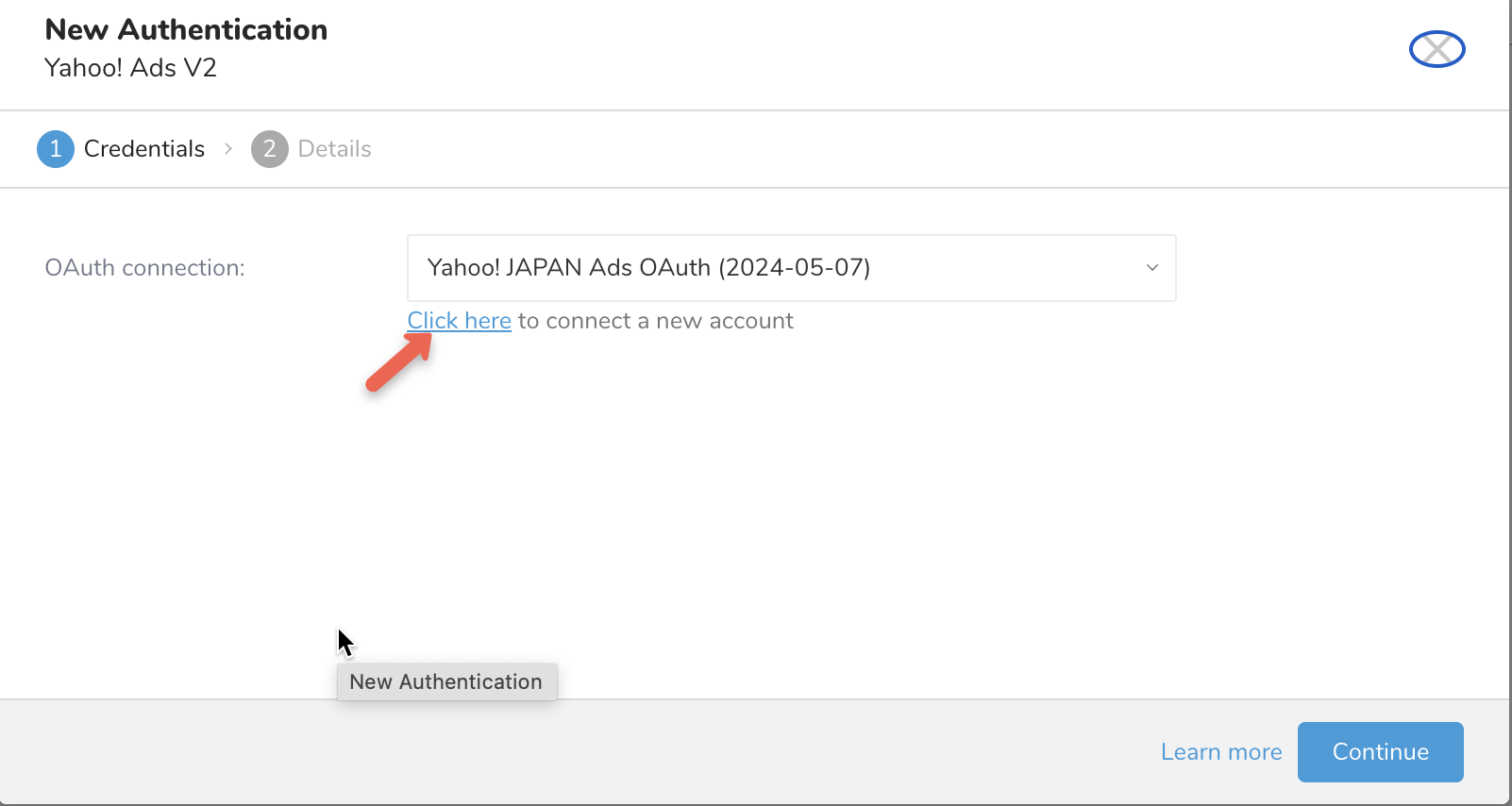Click the "New Authentication" dialog title
Image resolution: width=1512 pixels, height=806 pixels.
(186, 30)
